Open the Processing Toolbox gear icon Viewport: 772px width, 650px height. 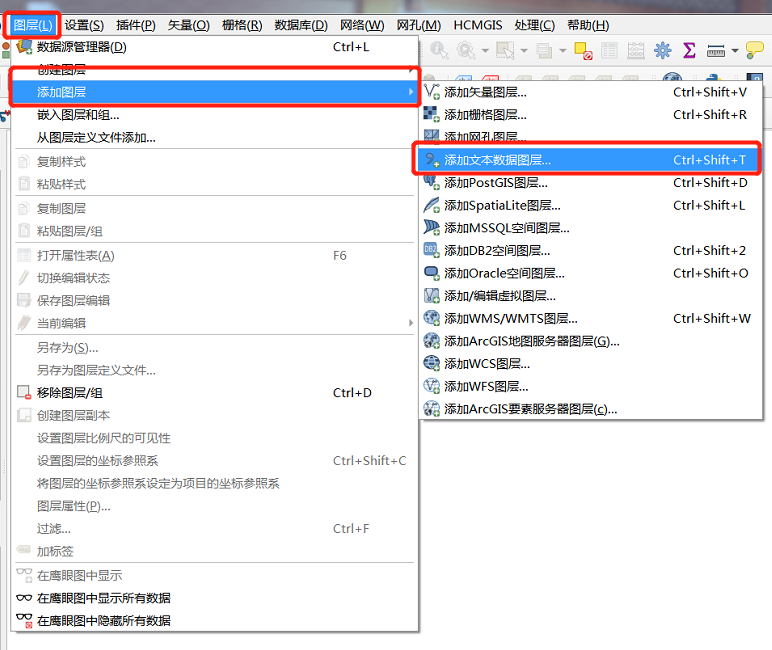(x=662, y=50)
